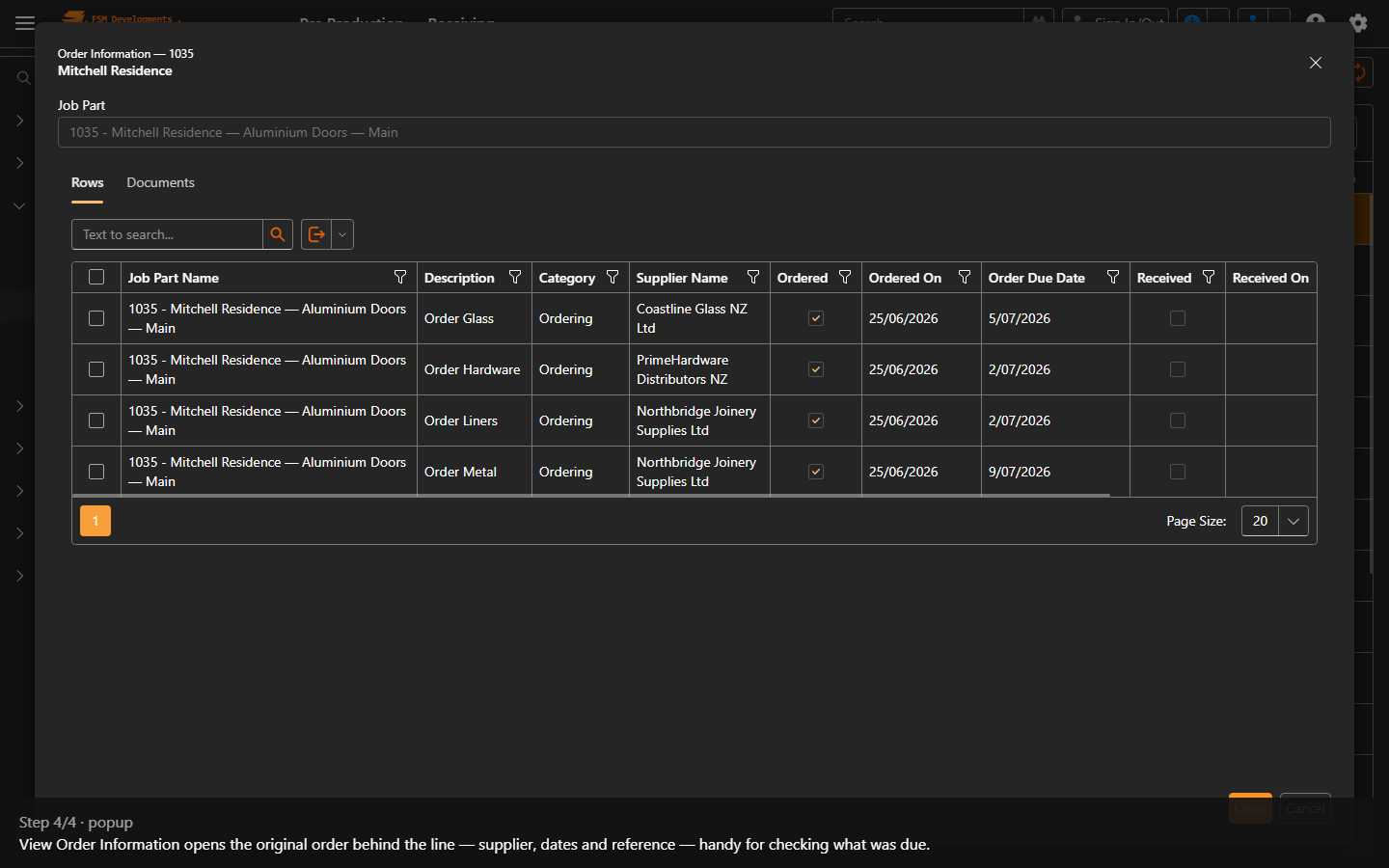Close the Order Information popup
The height and width of the screenshot is (868, 1389).
click(x=1316, y=63)
